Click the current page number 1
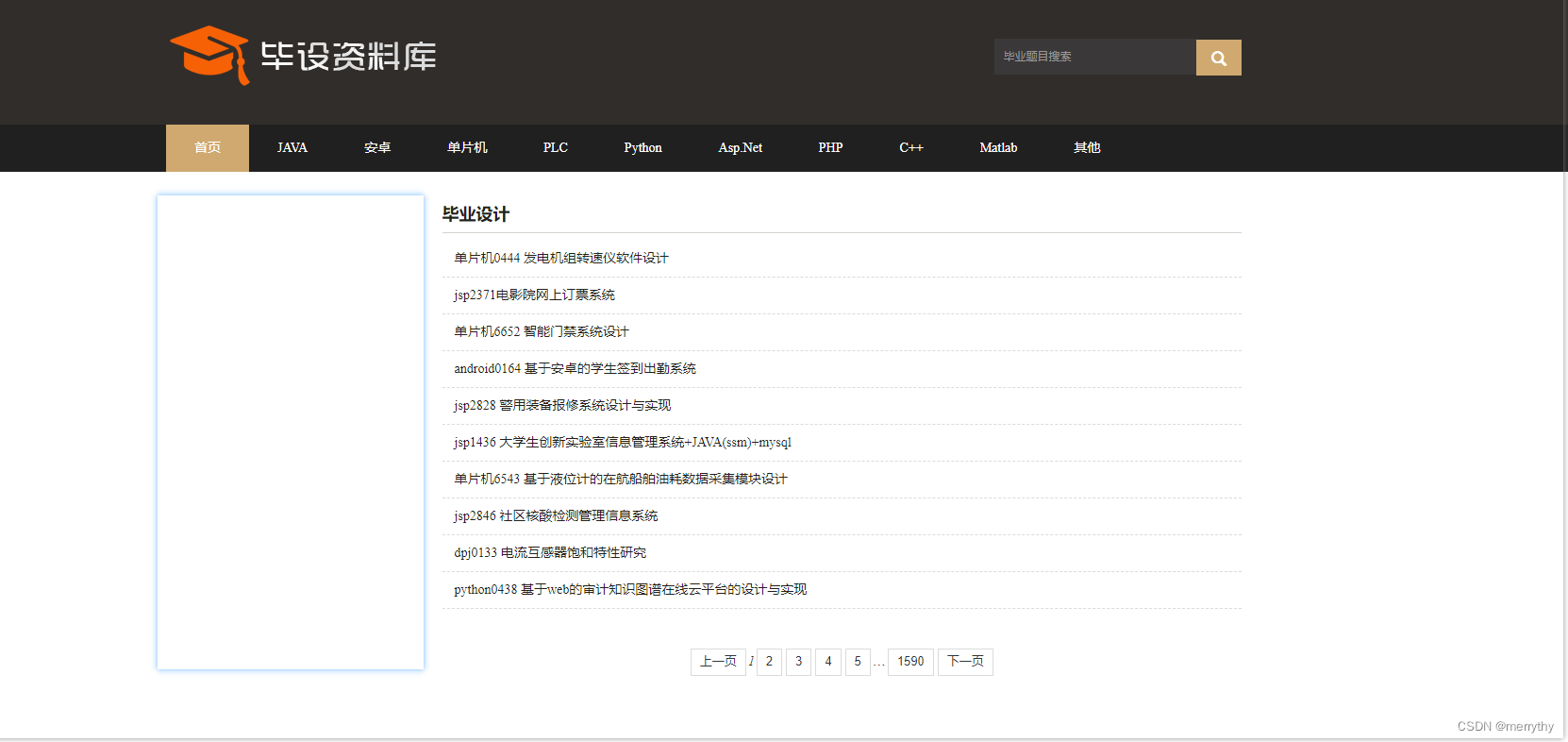1568x742 pixels. [x=751, y=662]
